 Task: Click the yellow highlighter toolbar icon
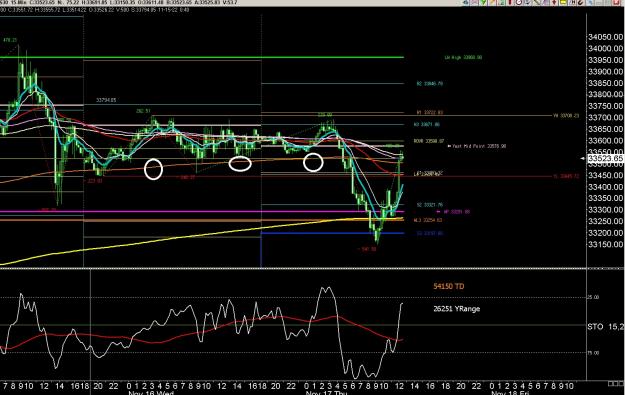coord(563,2)
